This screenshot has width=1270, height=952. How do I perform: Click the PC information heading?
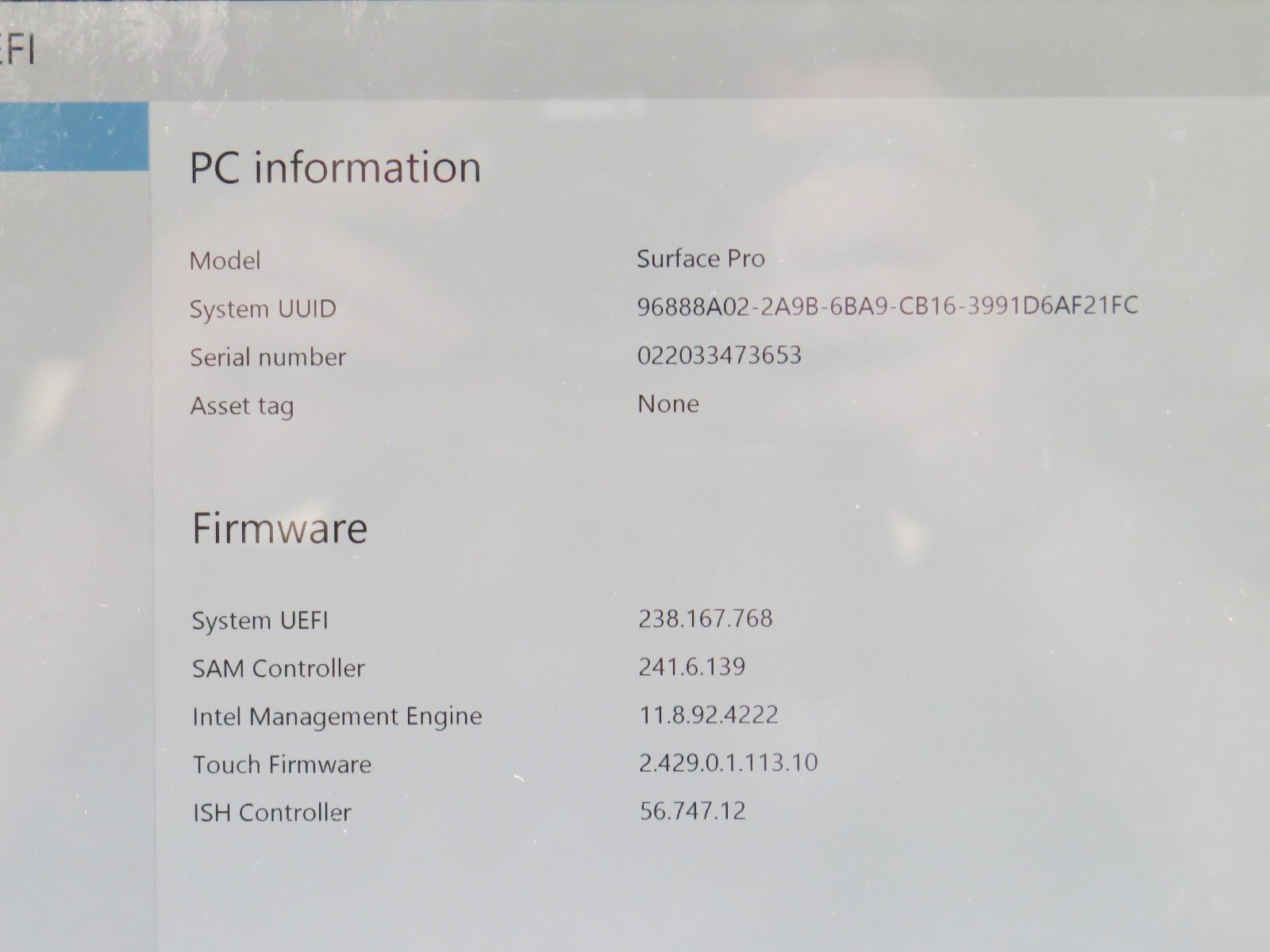pos(335,167)
